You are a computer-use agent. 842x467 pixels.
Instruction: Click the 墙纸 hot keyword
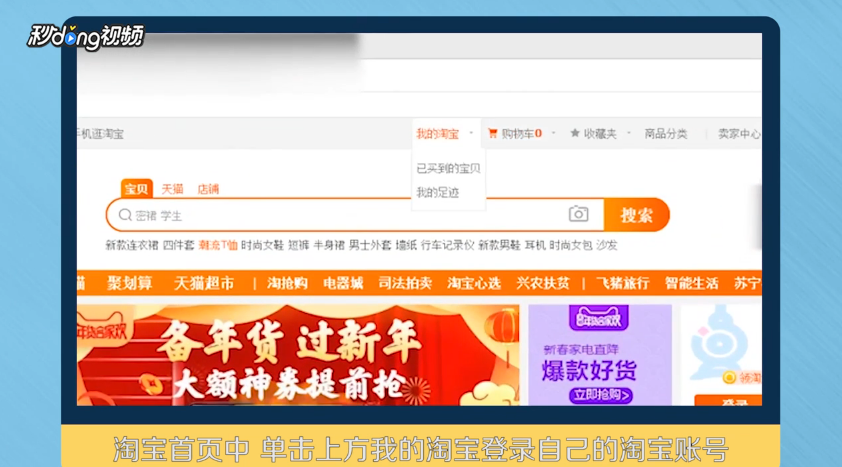(x=406, y=245)
